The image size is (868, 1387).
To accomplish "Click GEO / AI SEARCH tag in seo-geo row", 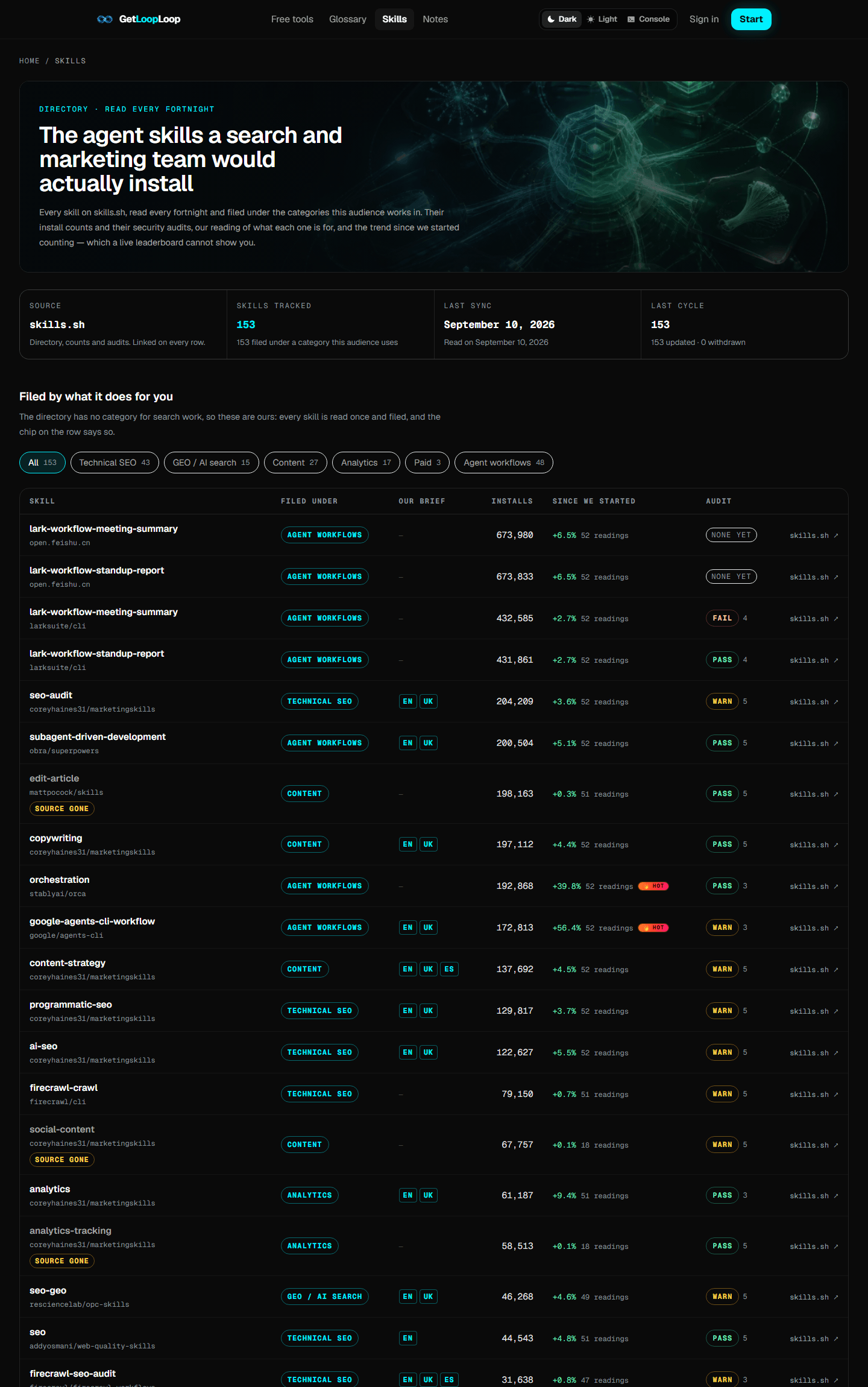I will point(324,1297).
